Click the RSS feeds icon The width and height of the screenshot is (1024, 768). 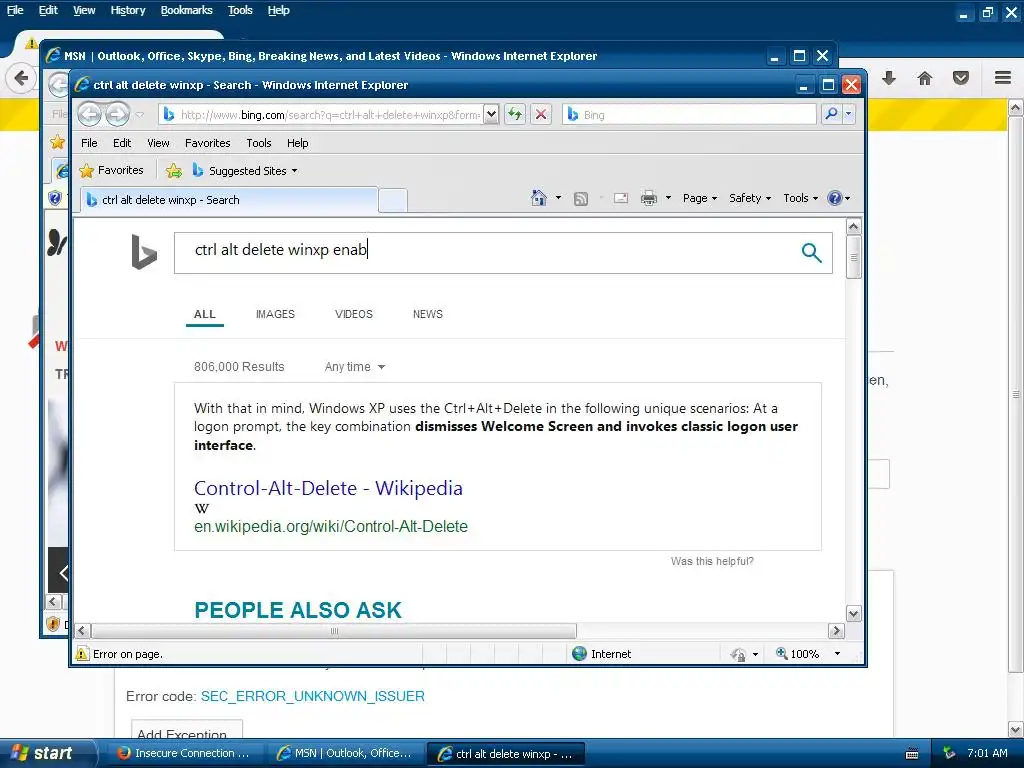[581, 199]
